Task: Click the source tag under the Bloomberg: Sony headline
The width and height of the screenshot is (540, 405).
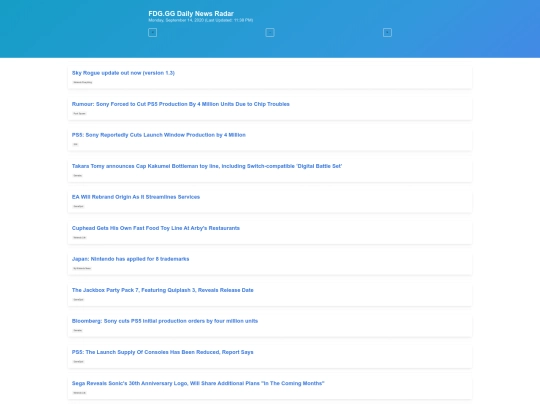Action: [x=77, y=330]
